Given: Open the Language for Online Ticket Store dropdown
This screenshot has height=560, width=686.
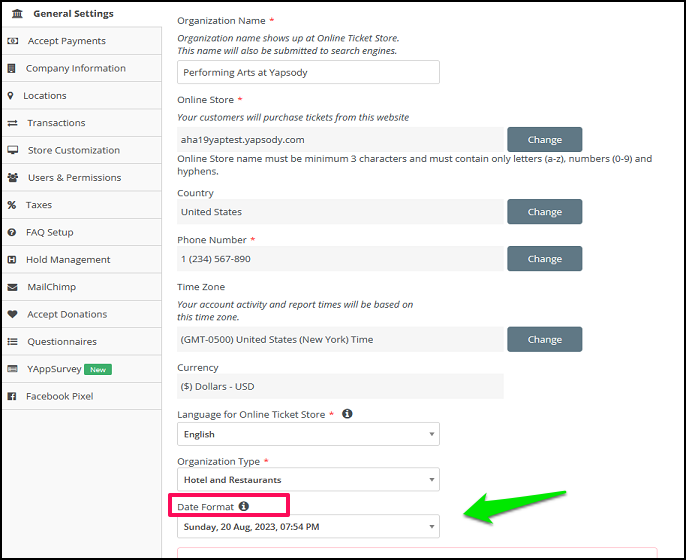Looking at the screenshot, I should (308, 434).
